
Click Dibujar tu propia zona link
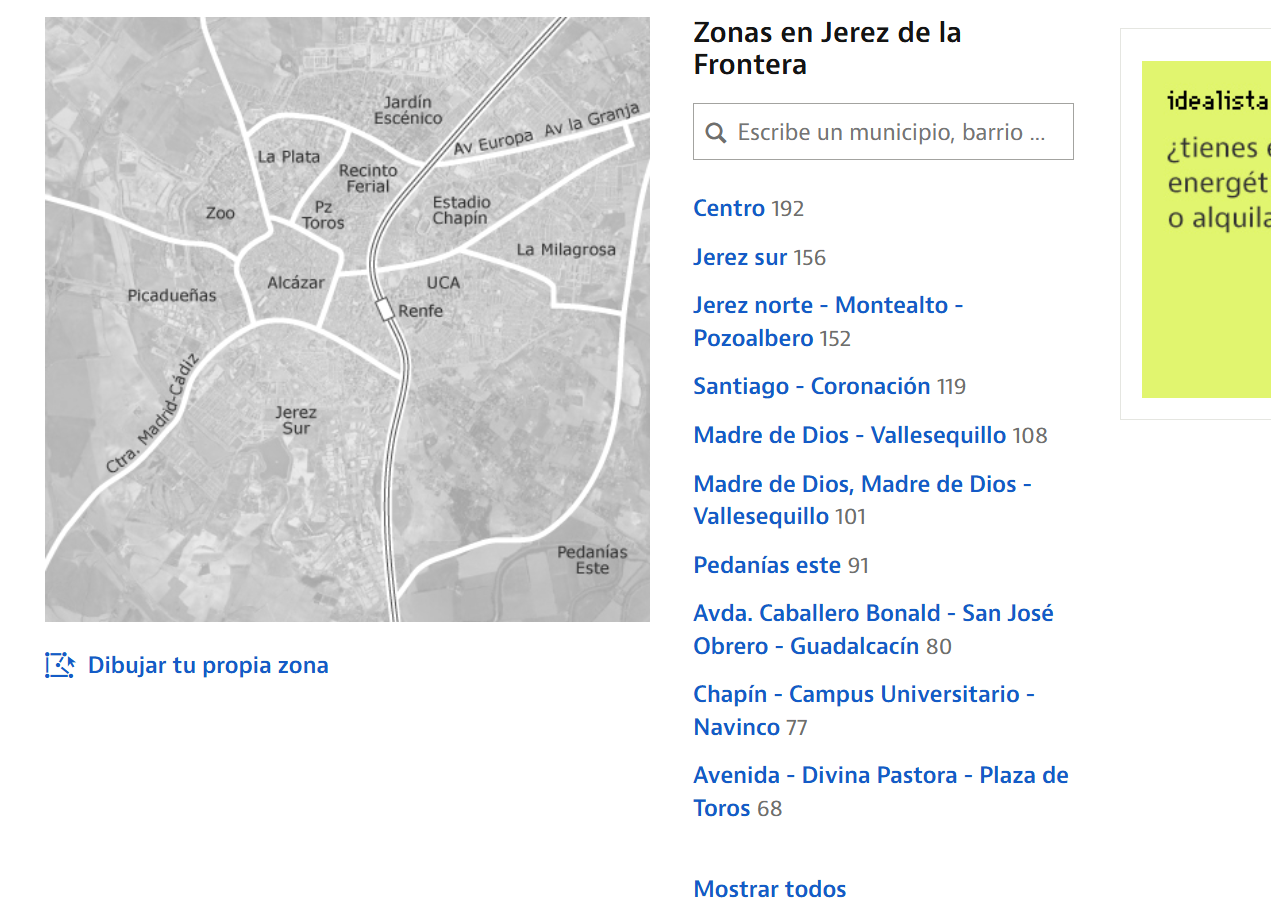click(208, 665)
